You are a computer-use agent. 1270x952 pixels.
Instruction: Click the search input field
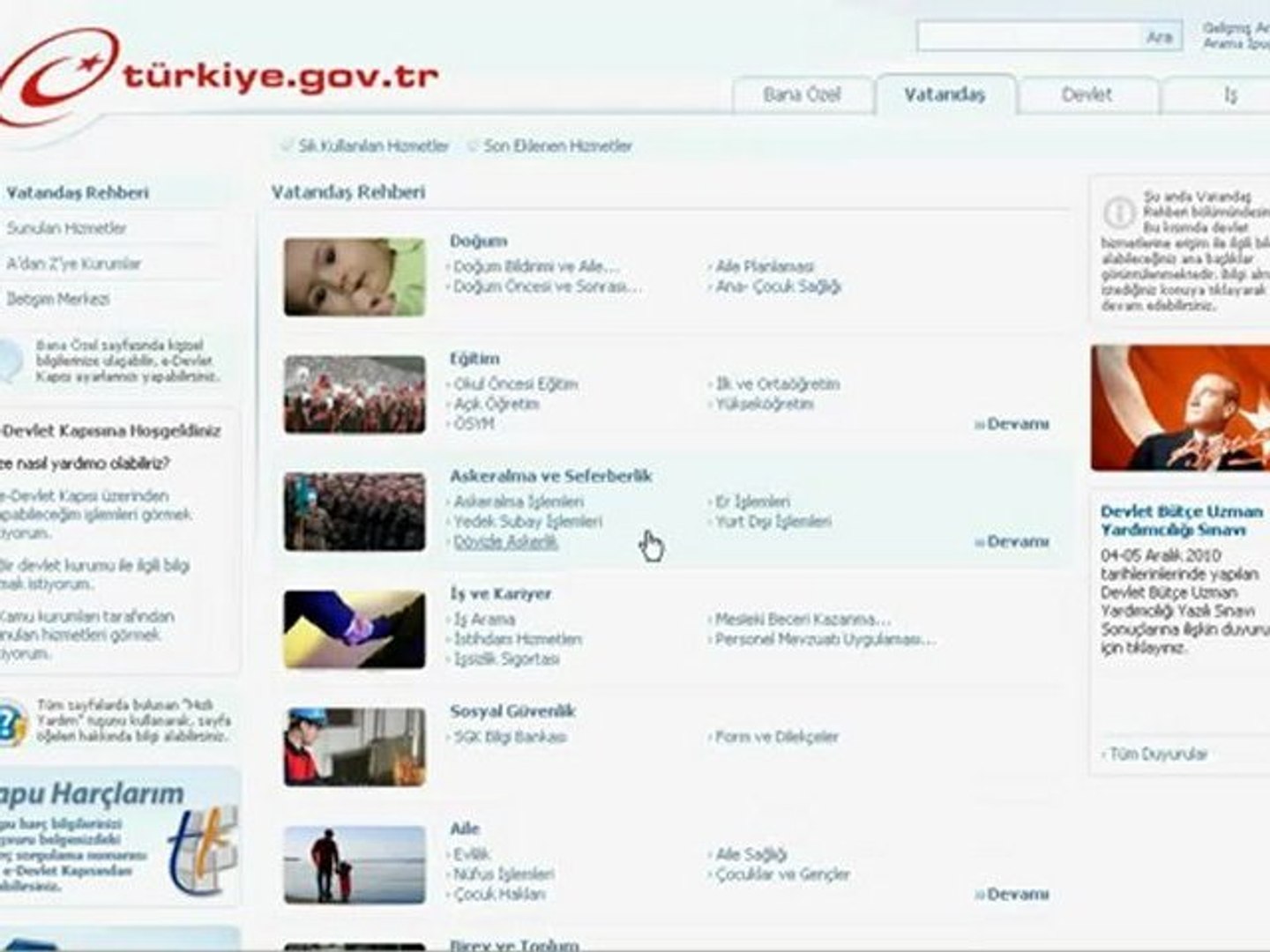coord(1028,37)
